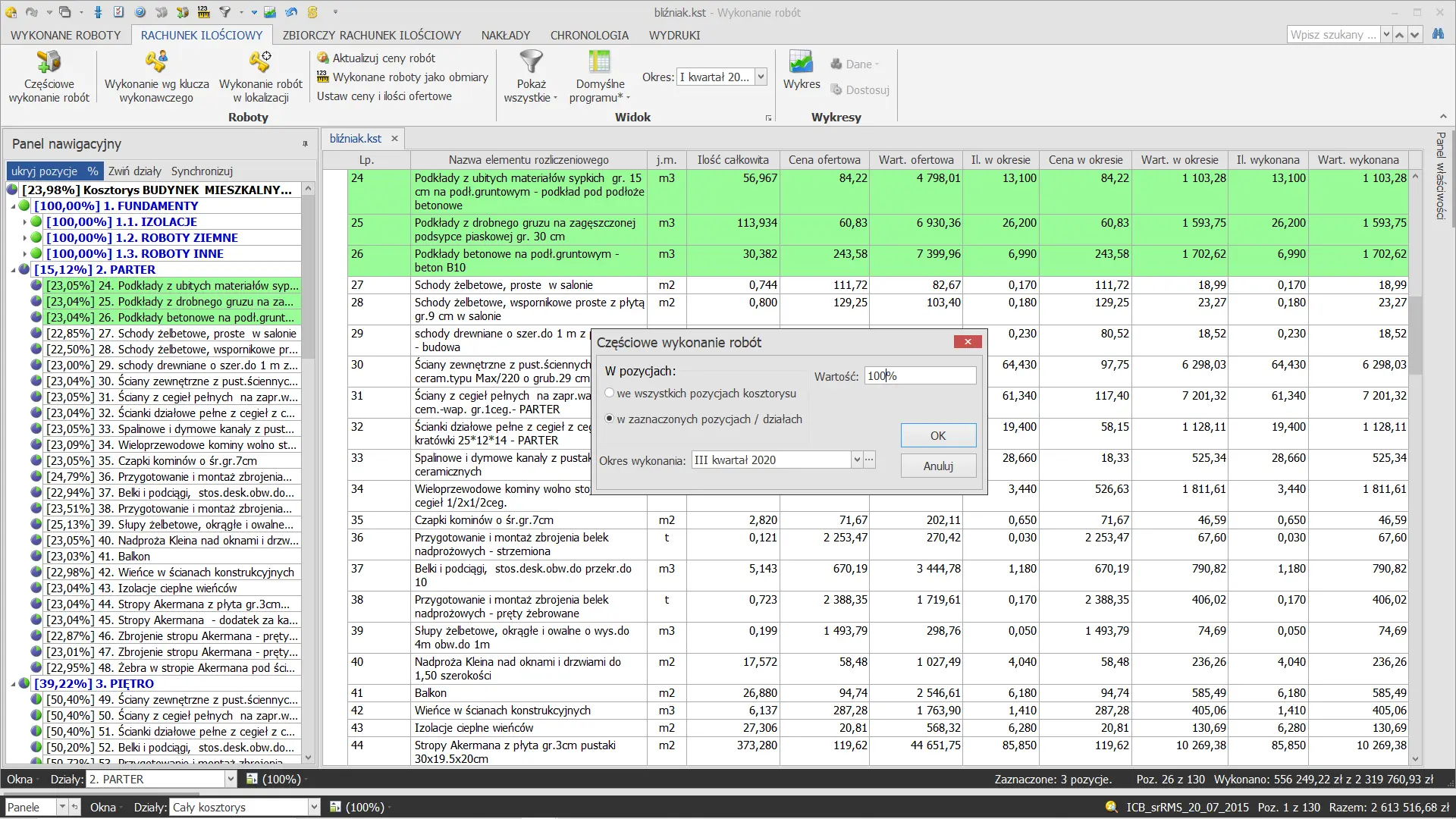This screenshot has width=1456, height=819.
Task: Expand the 1.3. ROBOTY INNE node
Action: (25, 254)
